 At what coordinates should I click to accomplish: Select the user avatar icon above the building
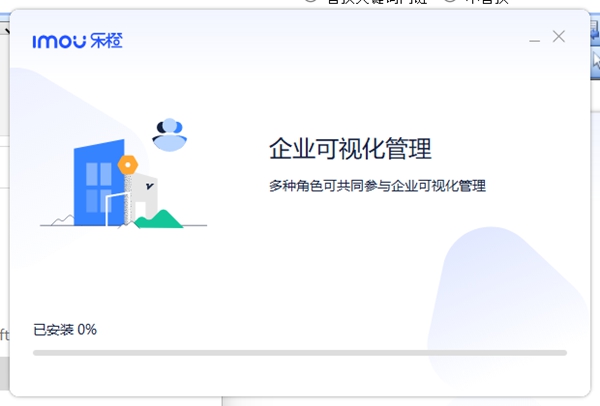tap(170, 133)
